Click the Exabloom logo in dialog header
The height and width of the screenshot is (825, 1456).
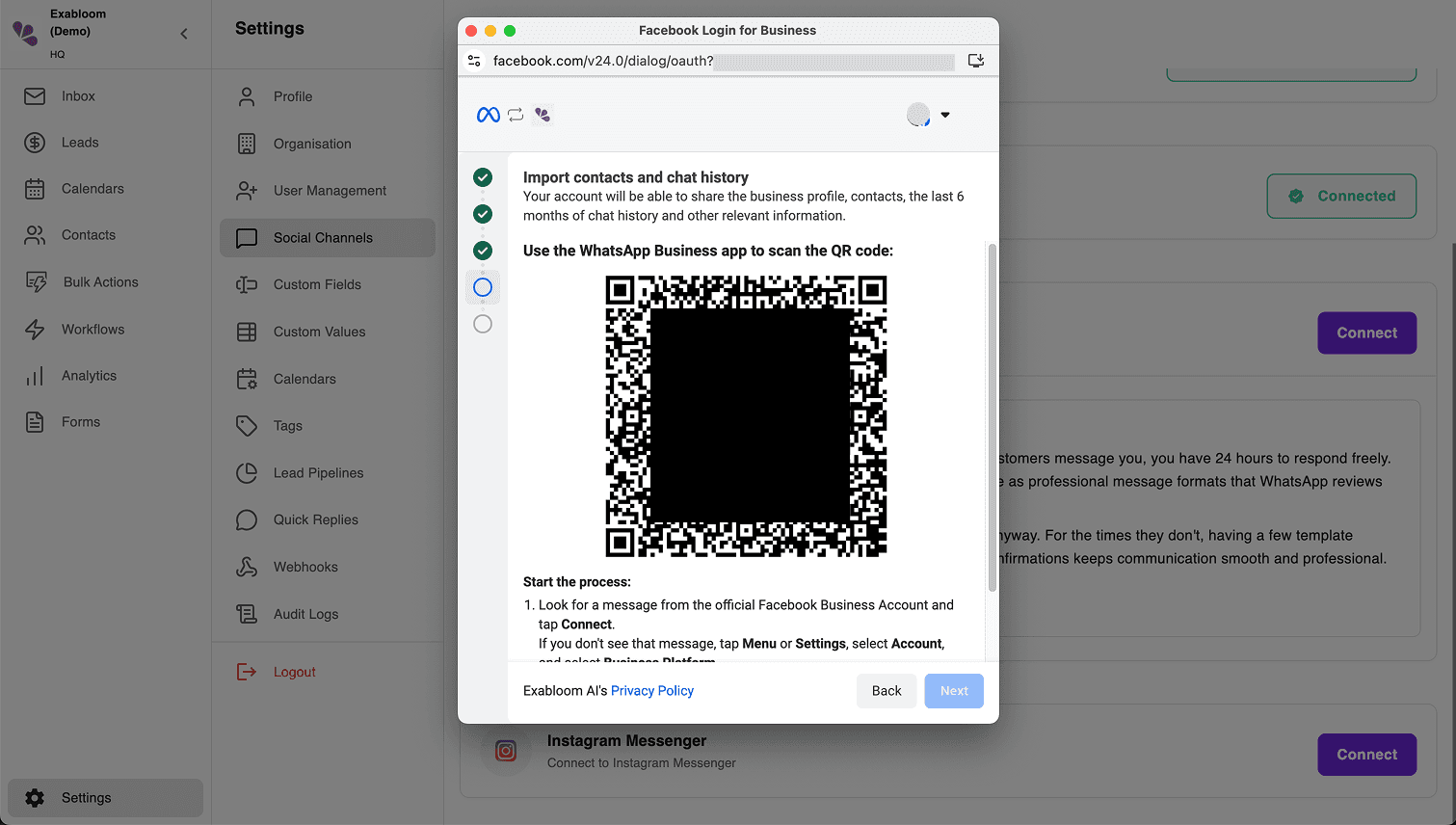coord(543,115)
